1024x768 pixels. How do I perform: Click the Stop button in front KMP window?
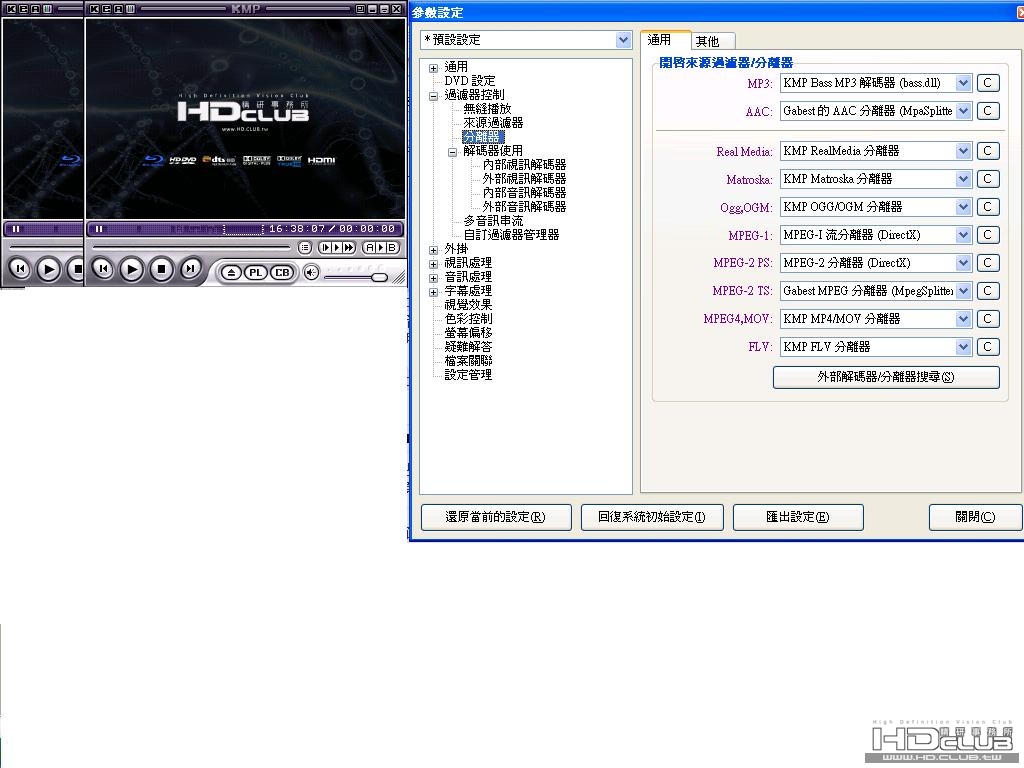point(161,268)
